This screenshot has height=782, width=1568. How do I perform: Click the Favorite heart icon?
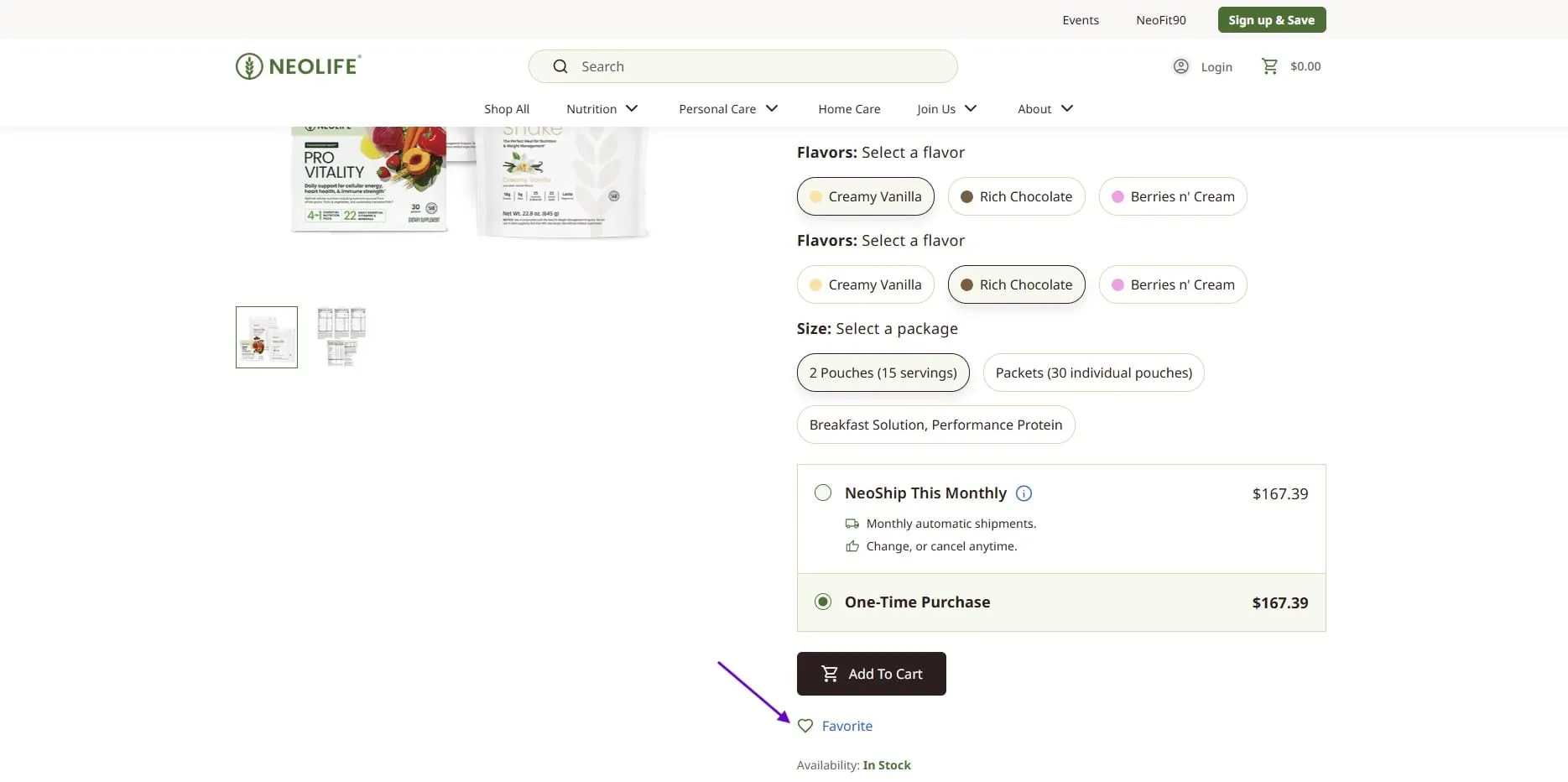coord(805,726)
